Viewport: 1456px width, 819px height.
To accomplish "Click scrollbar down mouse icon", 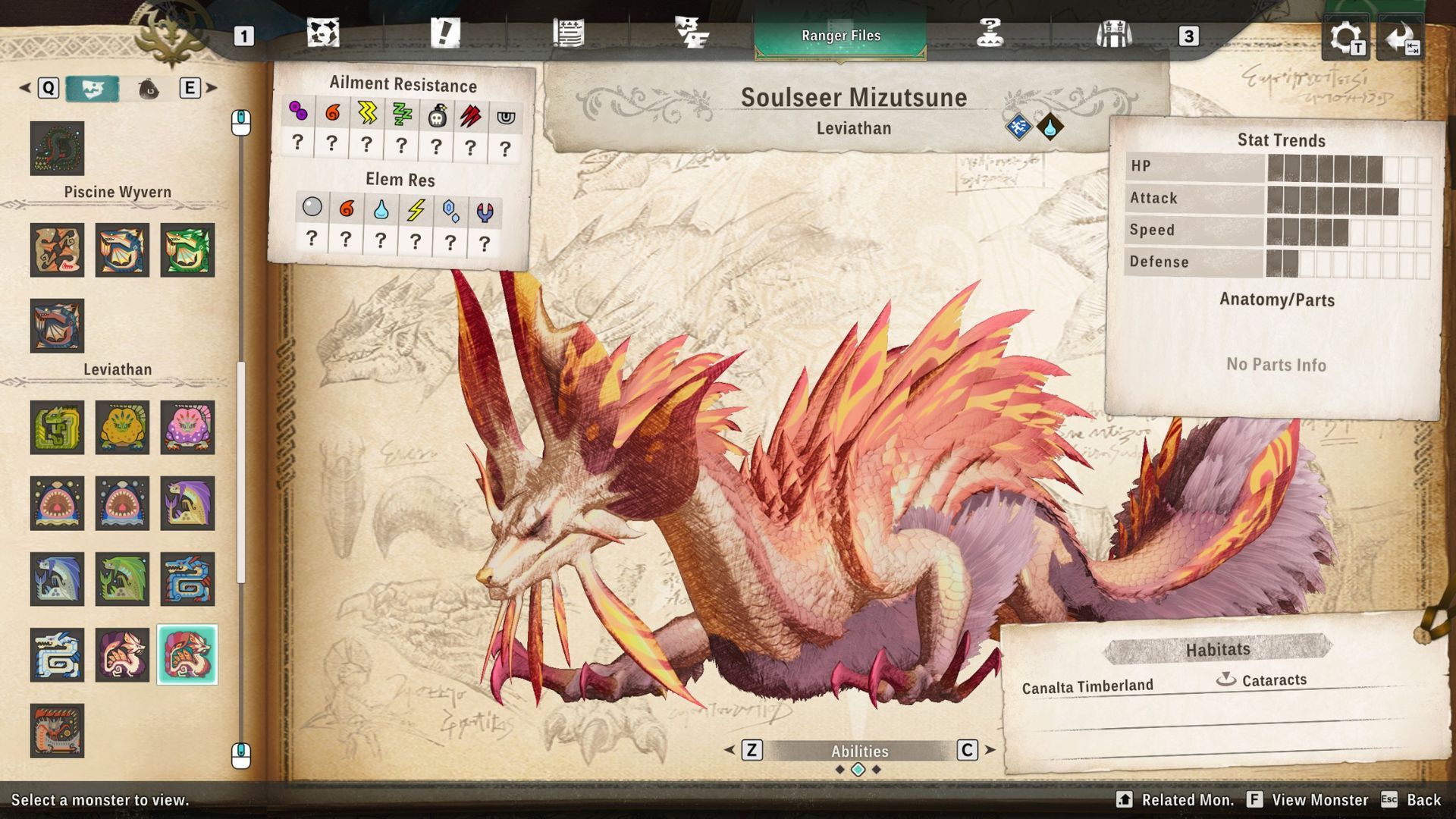I will coord(241,755).
